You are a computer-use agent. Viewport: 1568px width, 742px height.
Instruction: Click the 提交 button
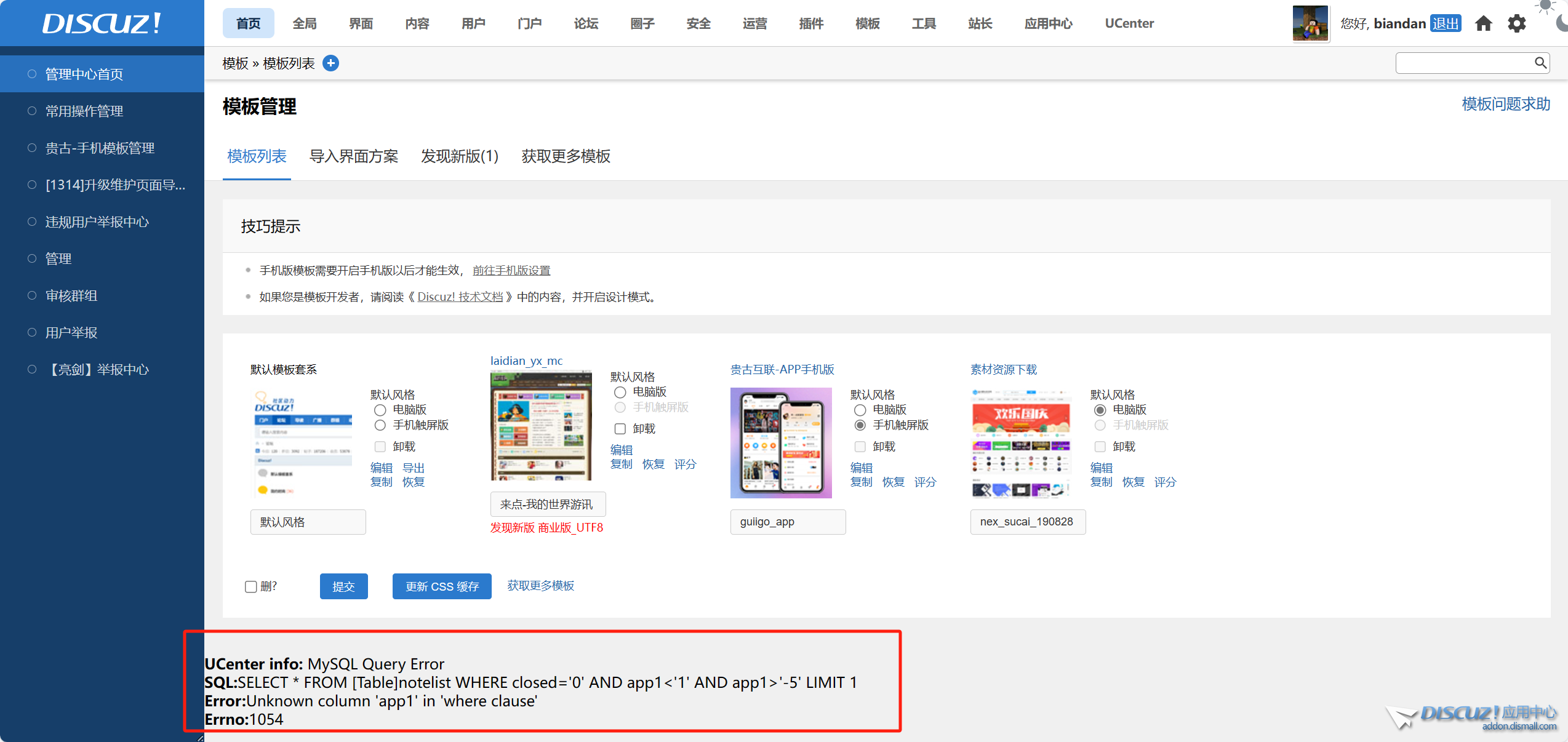[343, 586]
